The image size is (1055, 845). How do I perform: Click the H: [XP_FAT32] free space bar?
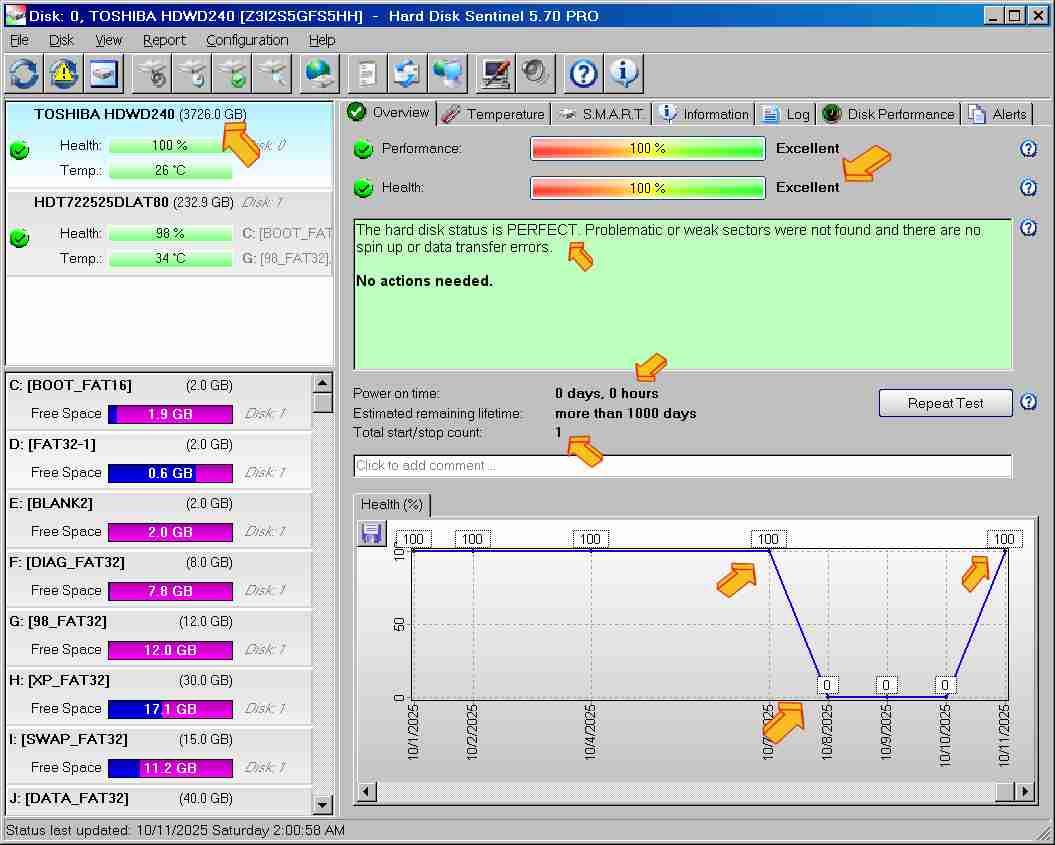170,709
